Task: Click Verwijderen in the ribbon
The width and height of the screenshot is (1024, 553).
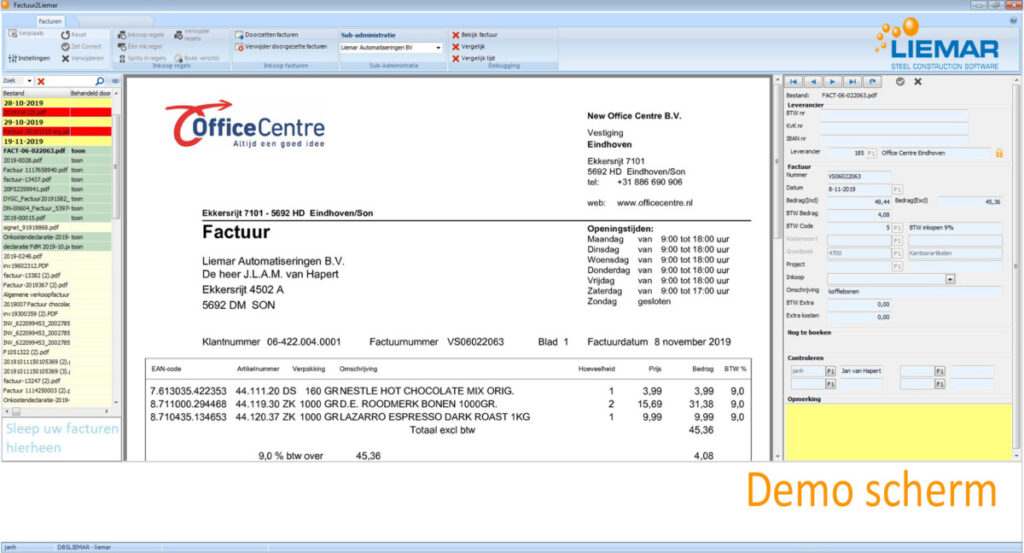Action: (x=83, y=58)
